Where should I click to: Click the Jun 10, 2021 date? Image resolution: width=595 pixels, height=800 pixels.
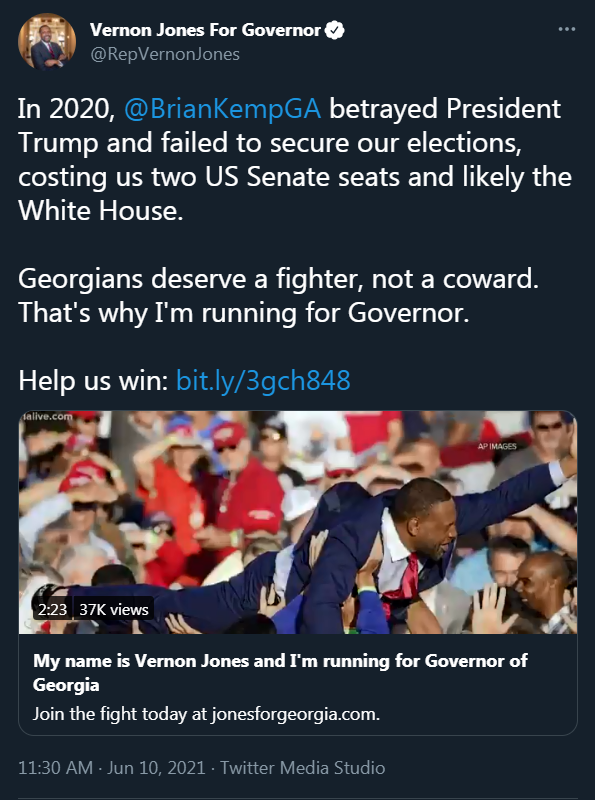pos(156,767)
